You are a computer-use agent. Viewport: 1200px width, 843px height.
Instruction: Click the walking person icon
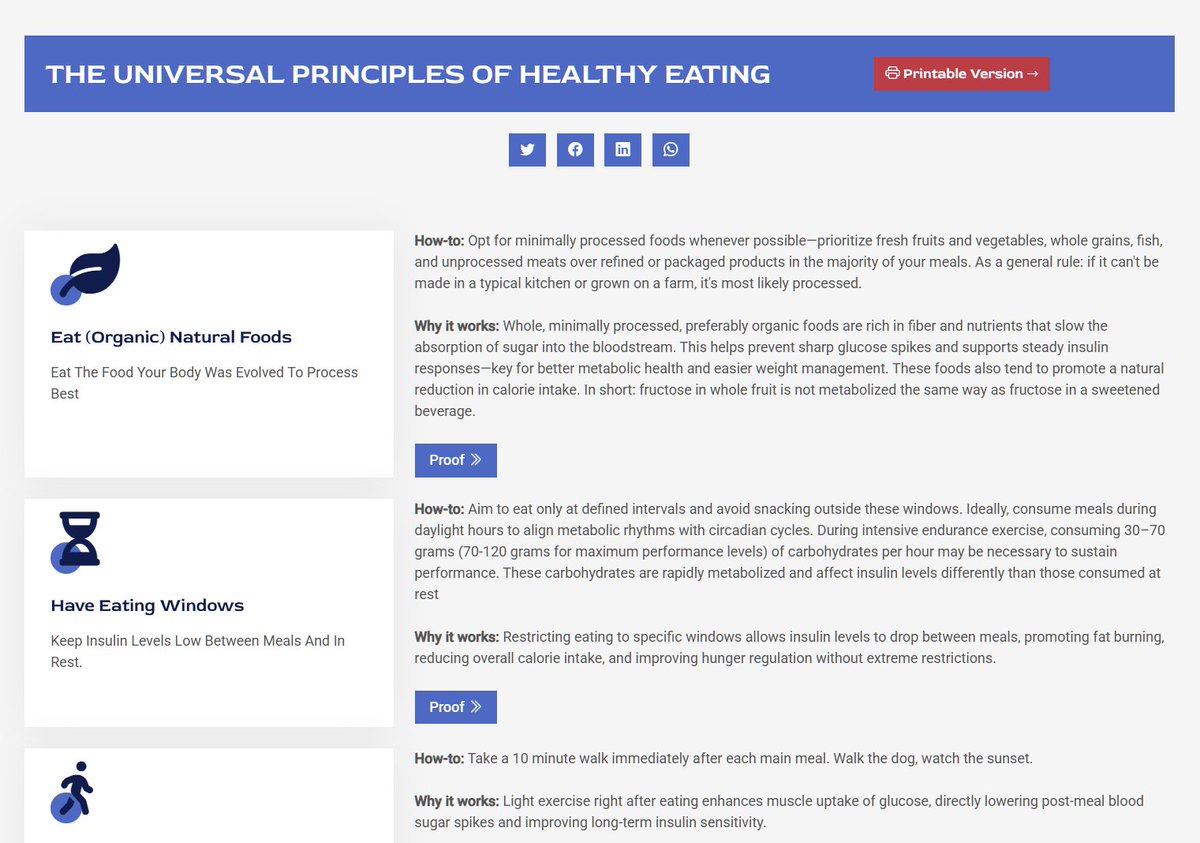click(75, 789)
